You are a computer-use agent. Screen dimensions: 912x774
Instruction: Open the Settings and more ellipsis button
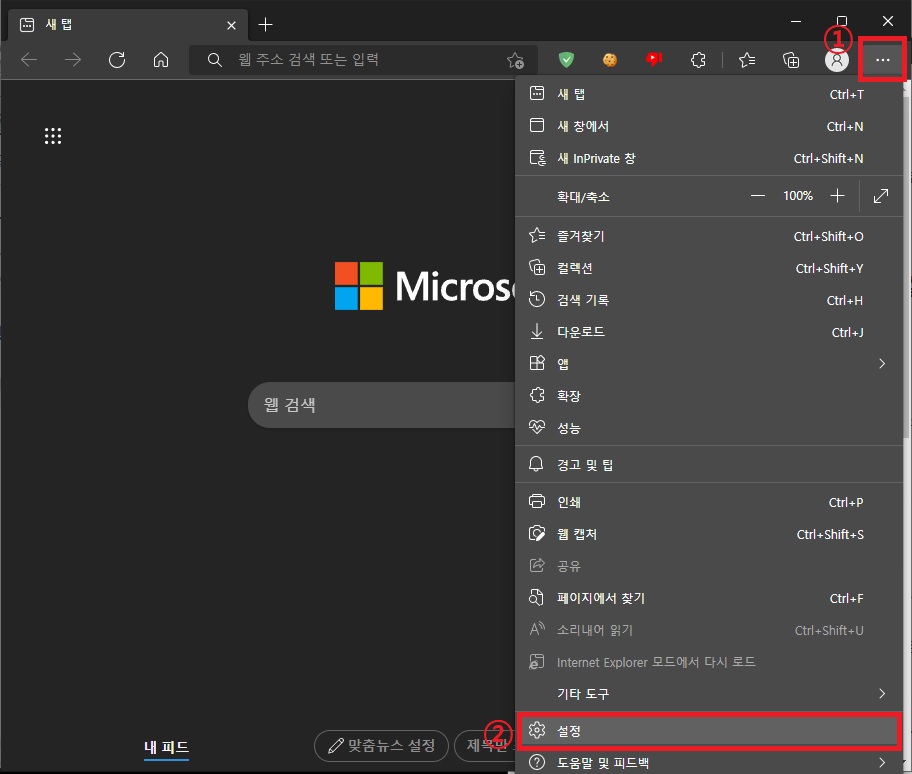click(x=882, y=59)
